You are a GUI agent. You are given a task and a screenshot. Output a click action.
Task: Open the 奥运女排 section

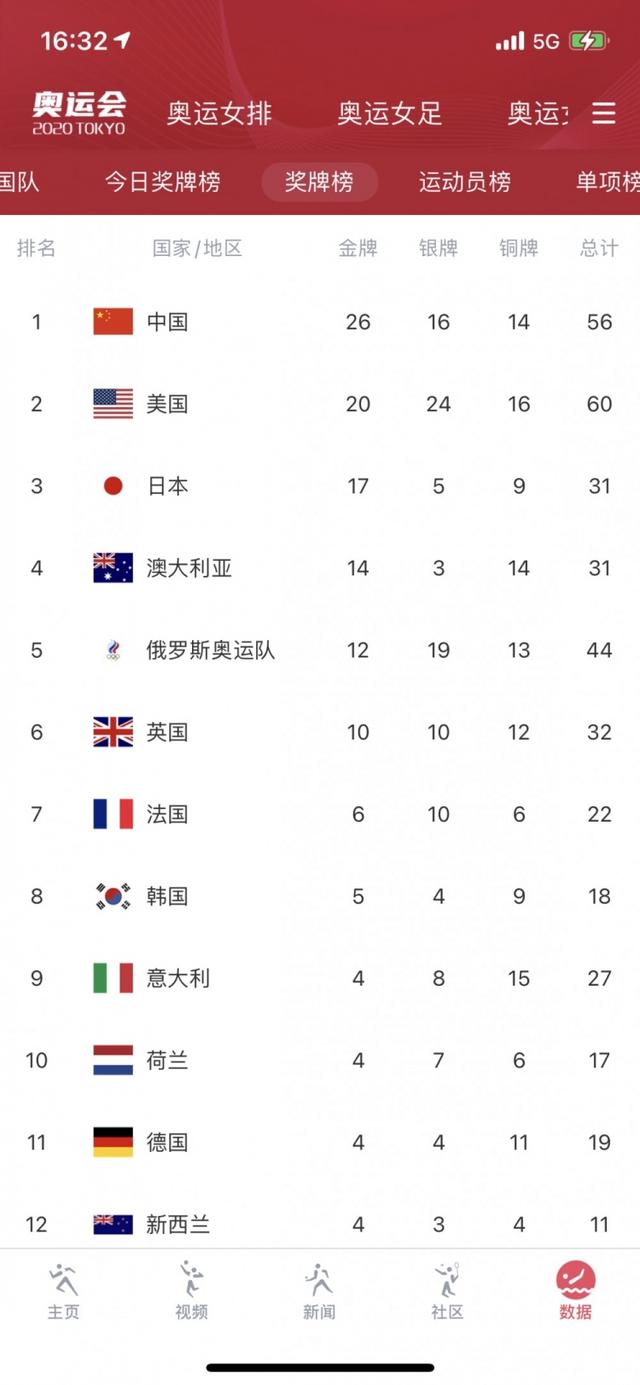tap(219, 113)
